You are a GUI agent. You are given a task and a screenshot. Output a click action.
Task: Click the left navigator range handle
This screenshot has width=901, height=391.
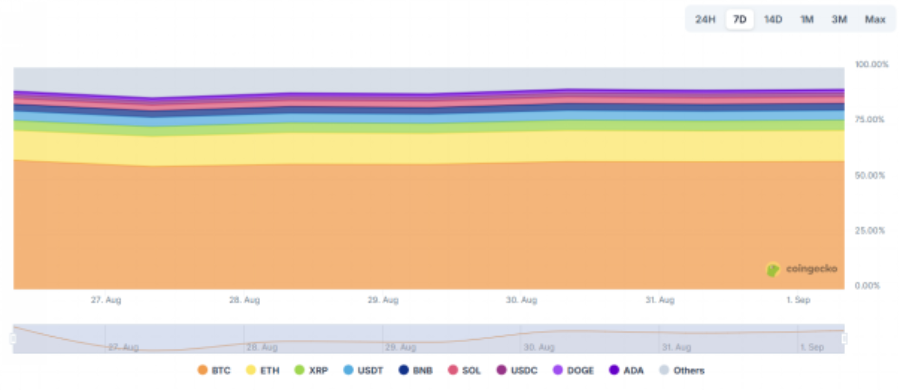coord(13,339)
